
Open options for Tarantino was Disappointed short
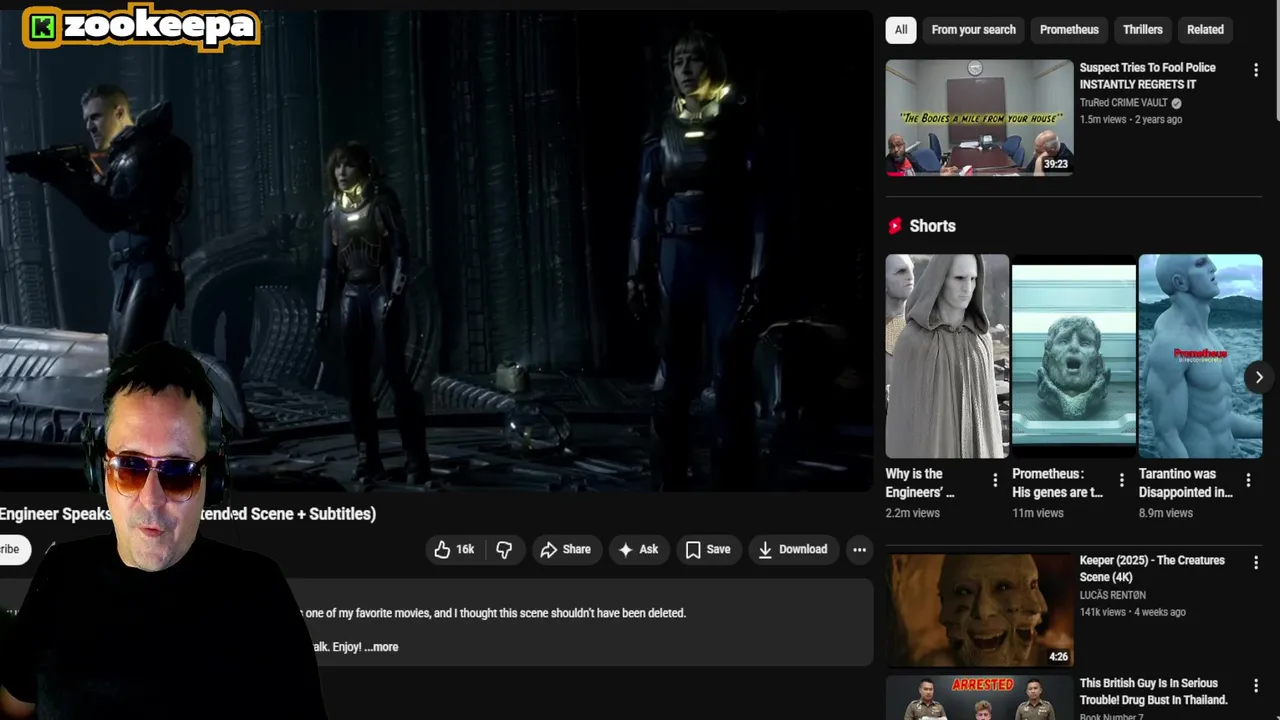pos(1248,481)
